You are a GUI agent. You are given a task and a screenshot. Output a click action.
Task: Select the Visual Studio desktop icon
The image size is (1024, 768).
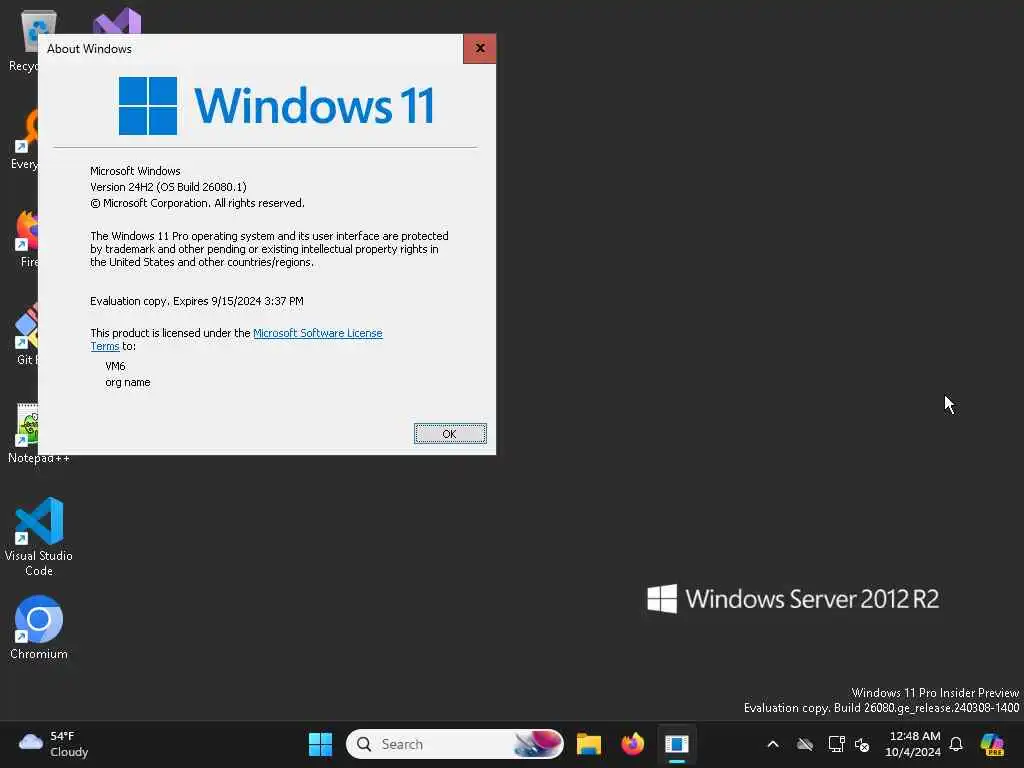[x=117, y=21]
